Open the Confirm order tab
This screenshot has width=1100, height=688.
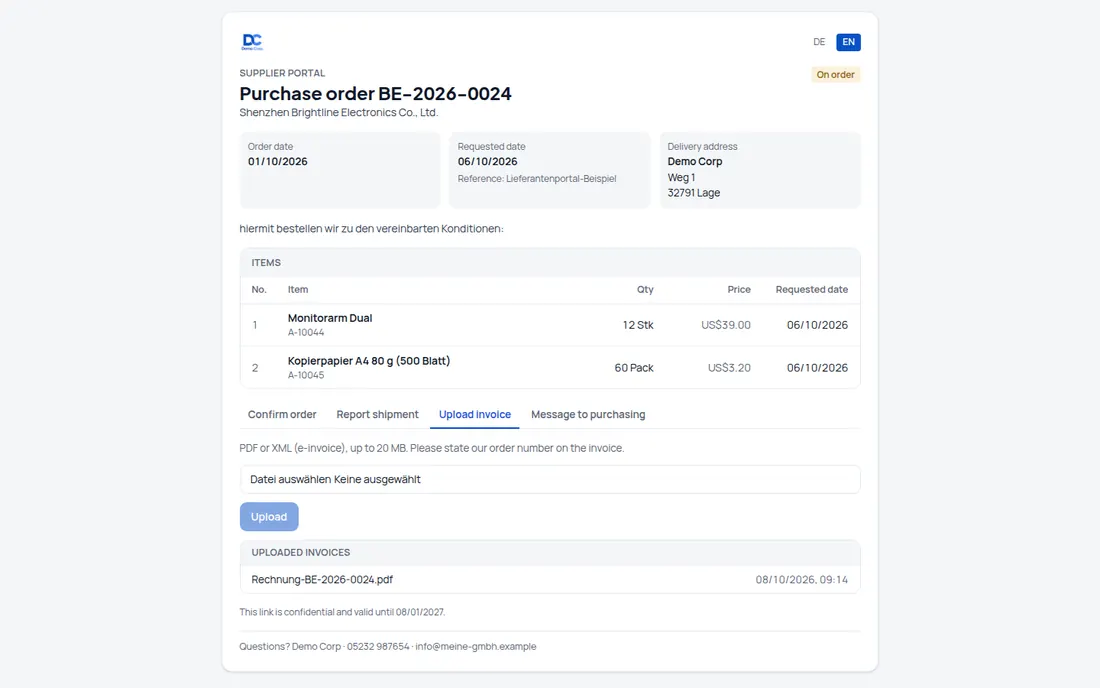click(282, 414)
